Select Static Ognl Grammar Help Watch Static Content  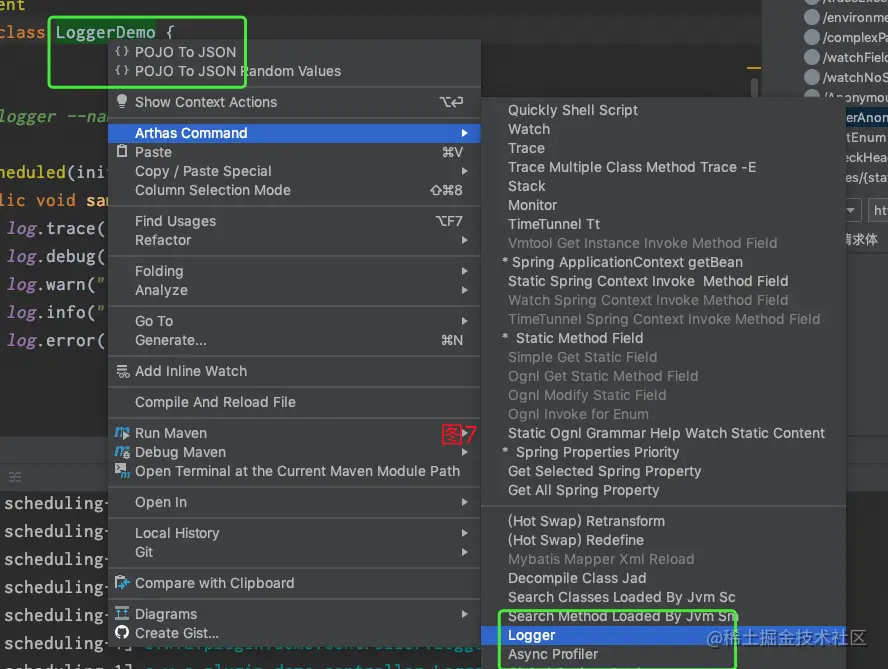click(x=663, y=433)
